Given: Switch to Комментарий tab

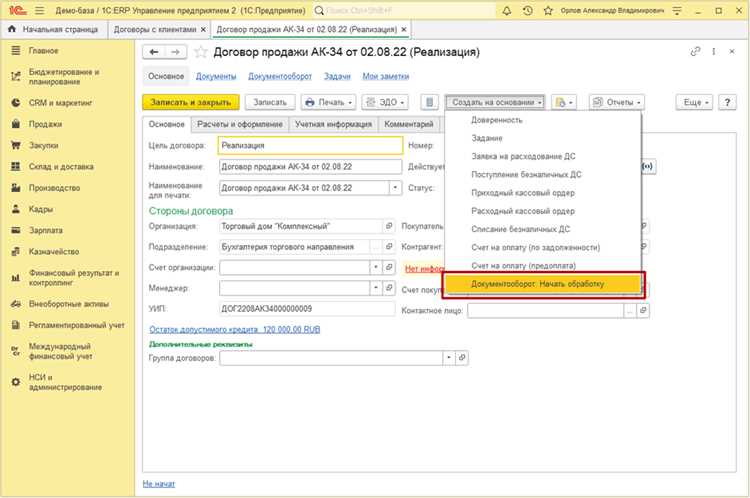Looking at the screenshot, I should point(408,124).
